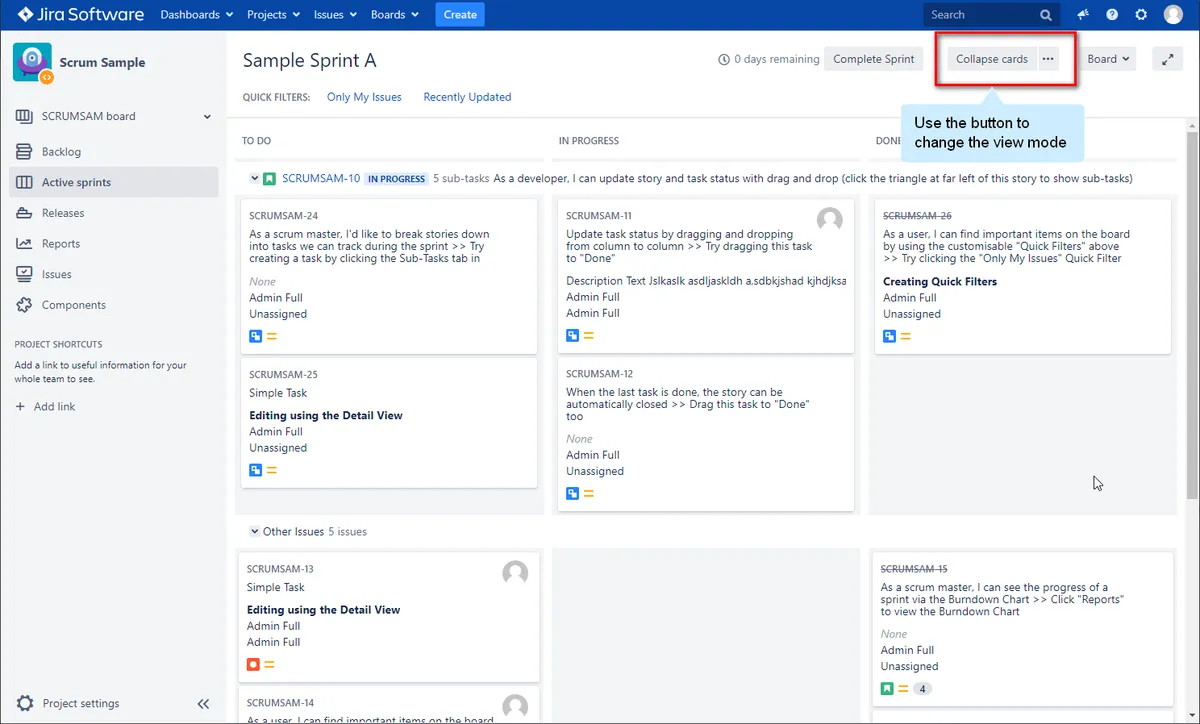Screen dimensions: 1200x724
Task: Open the more options ellipsis button
Action: [x=1048, y=59]
